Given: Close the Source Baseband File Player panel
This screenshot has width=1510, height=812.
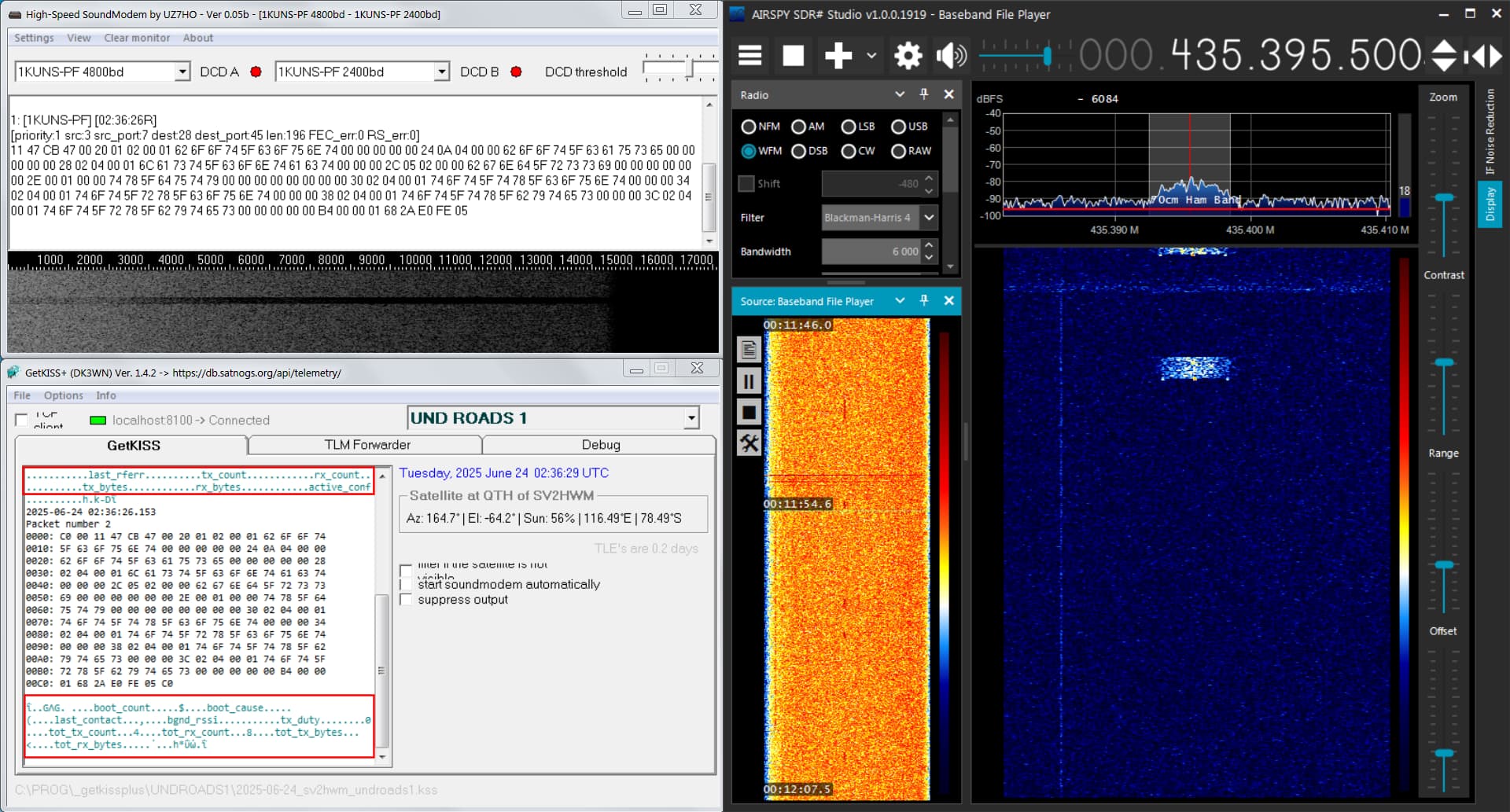Looking at the screenshot, I should coord(949,300).
